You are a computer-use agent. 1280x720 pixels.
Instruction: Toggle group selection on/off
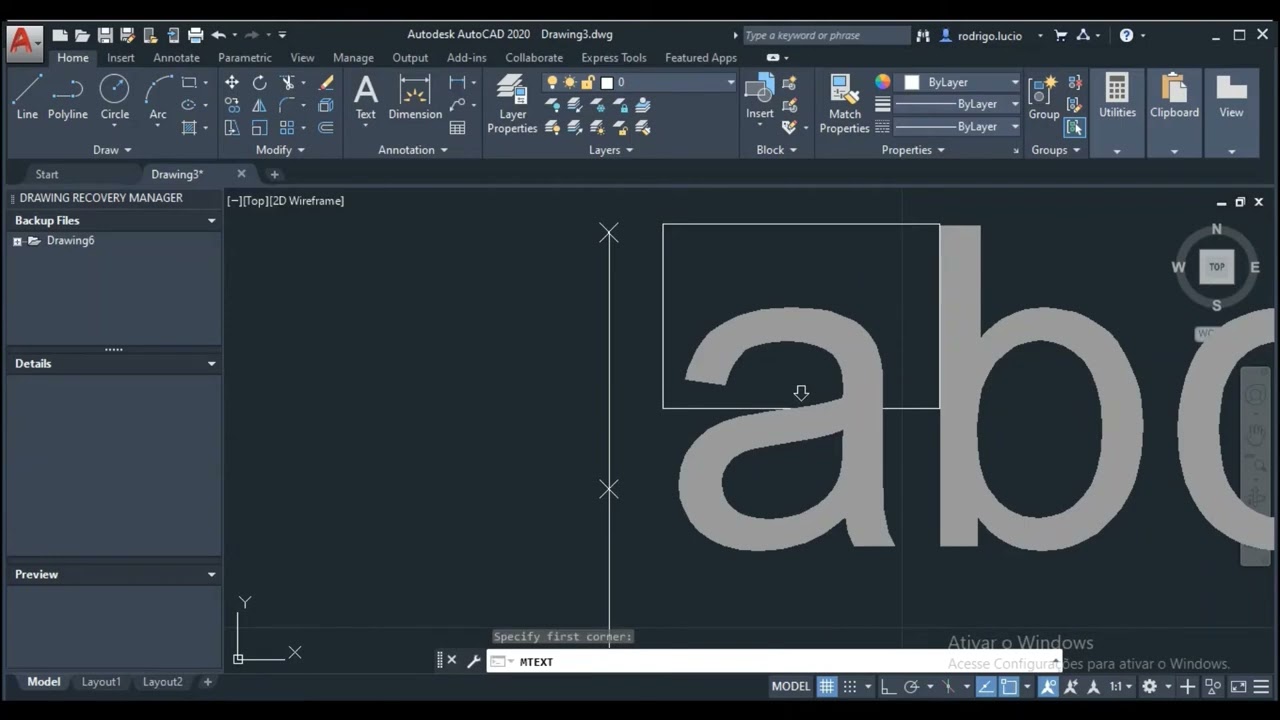tap(1074, 128)
